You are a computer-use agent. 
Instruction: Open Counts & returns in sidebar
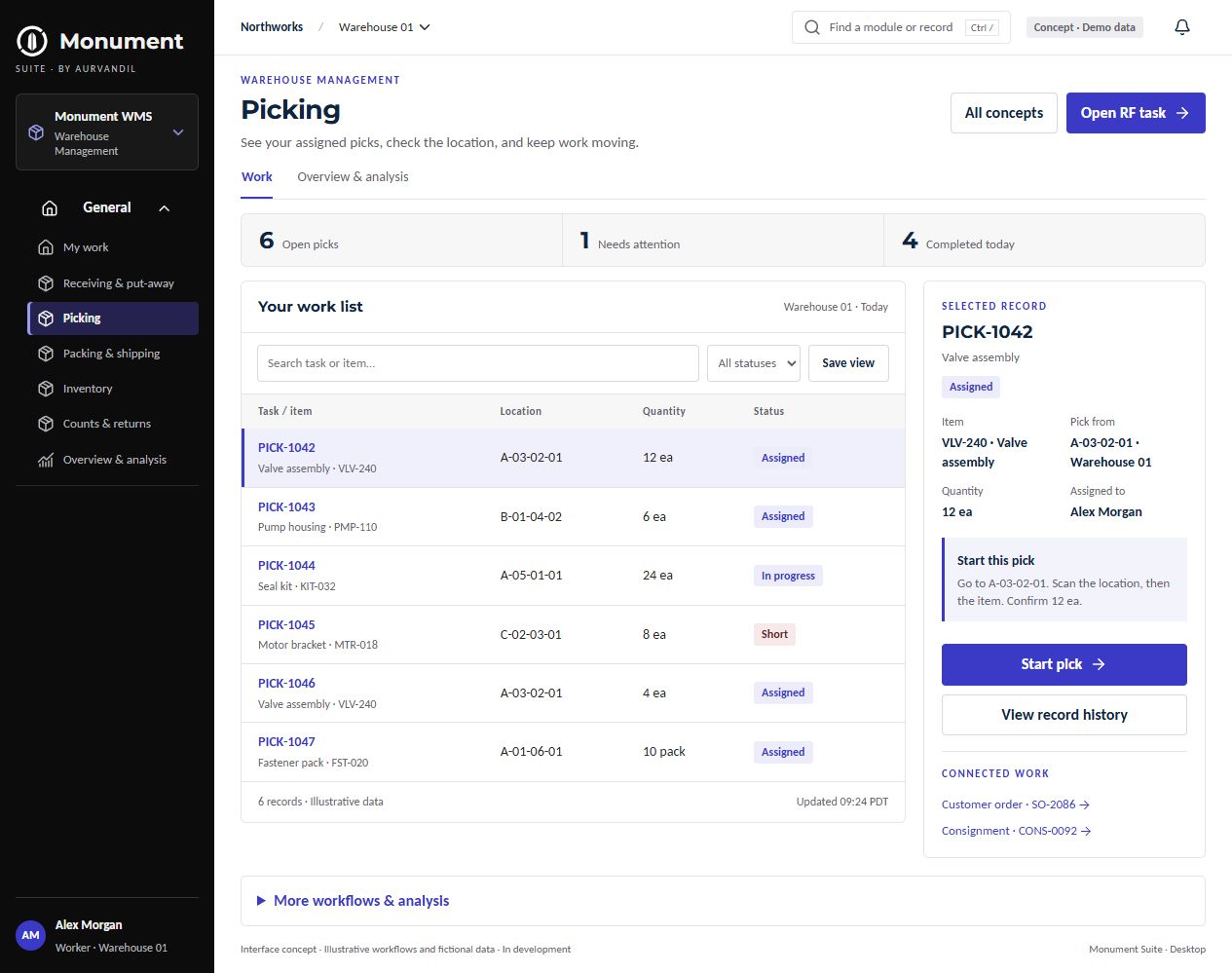point(113,424)
